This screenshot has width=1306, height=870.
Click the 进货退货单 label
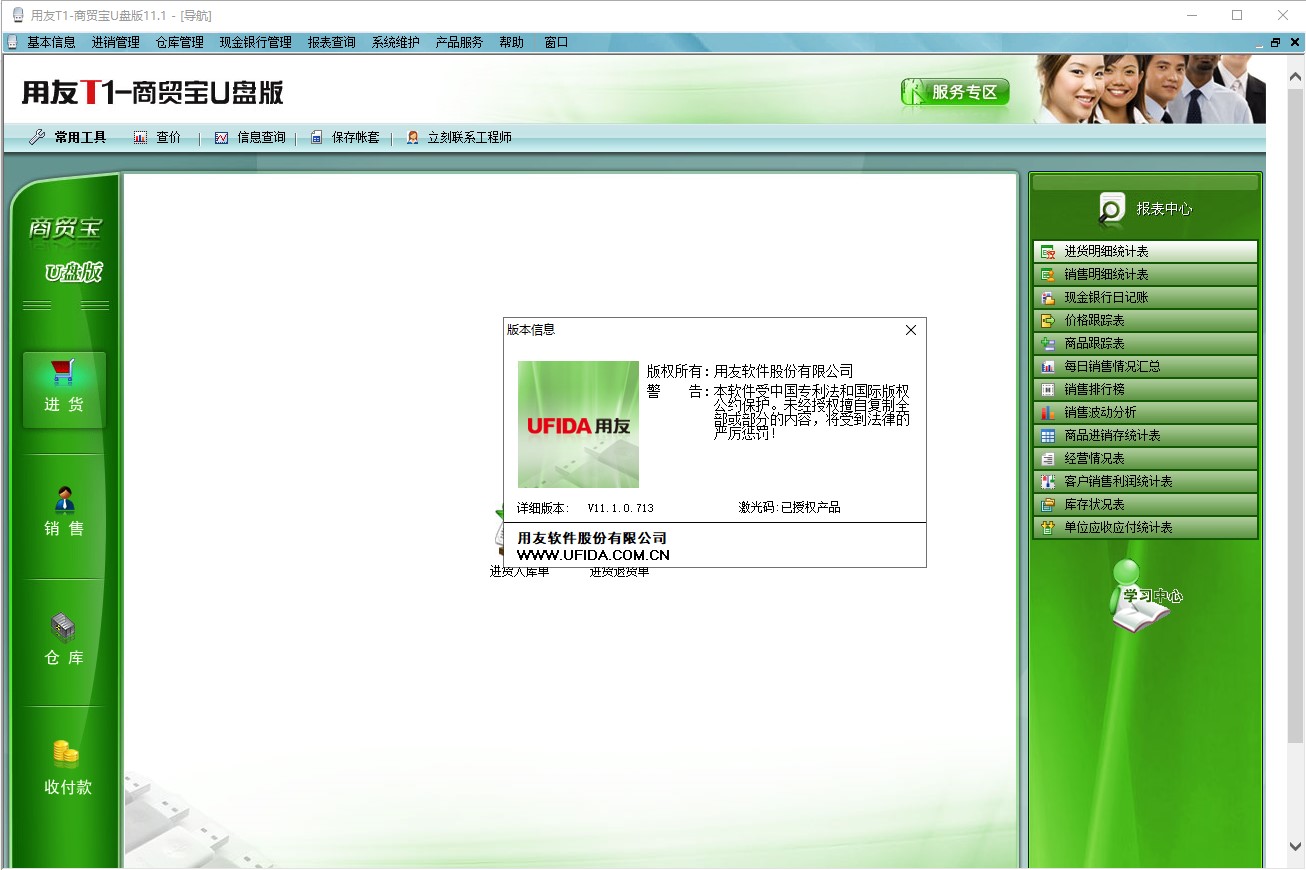tap(619, 572)
